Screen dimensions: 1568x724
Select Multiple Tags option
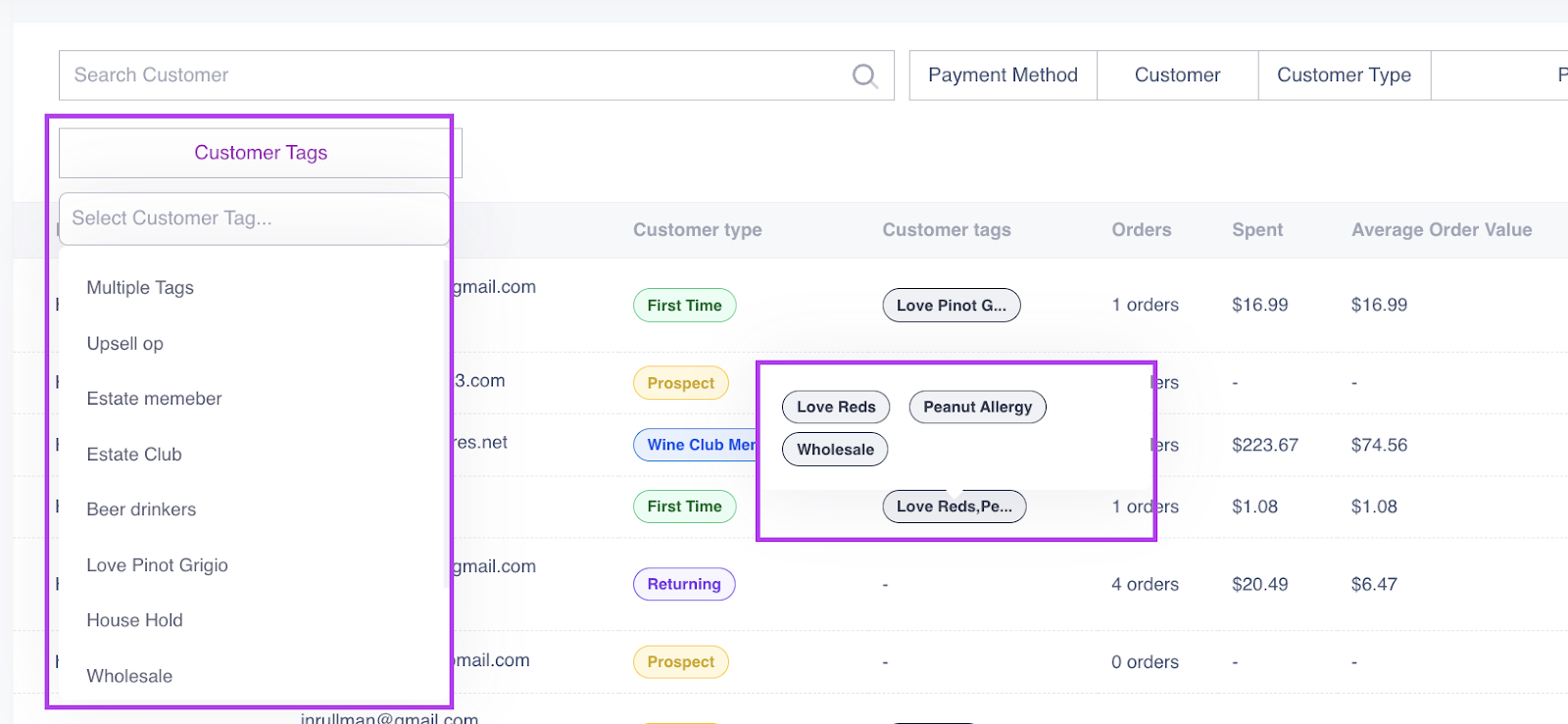coord(140,288)
